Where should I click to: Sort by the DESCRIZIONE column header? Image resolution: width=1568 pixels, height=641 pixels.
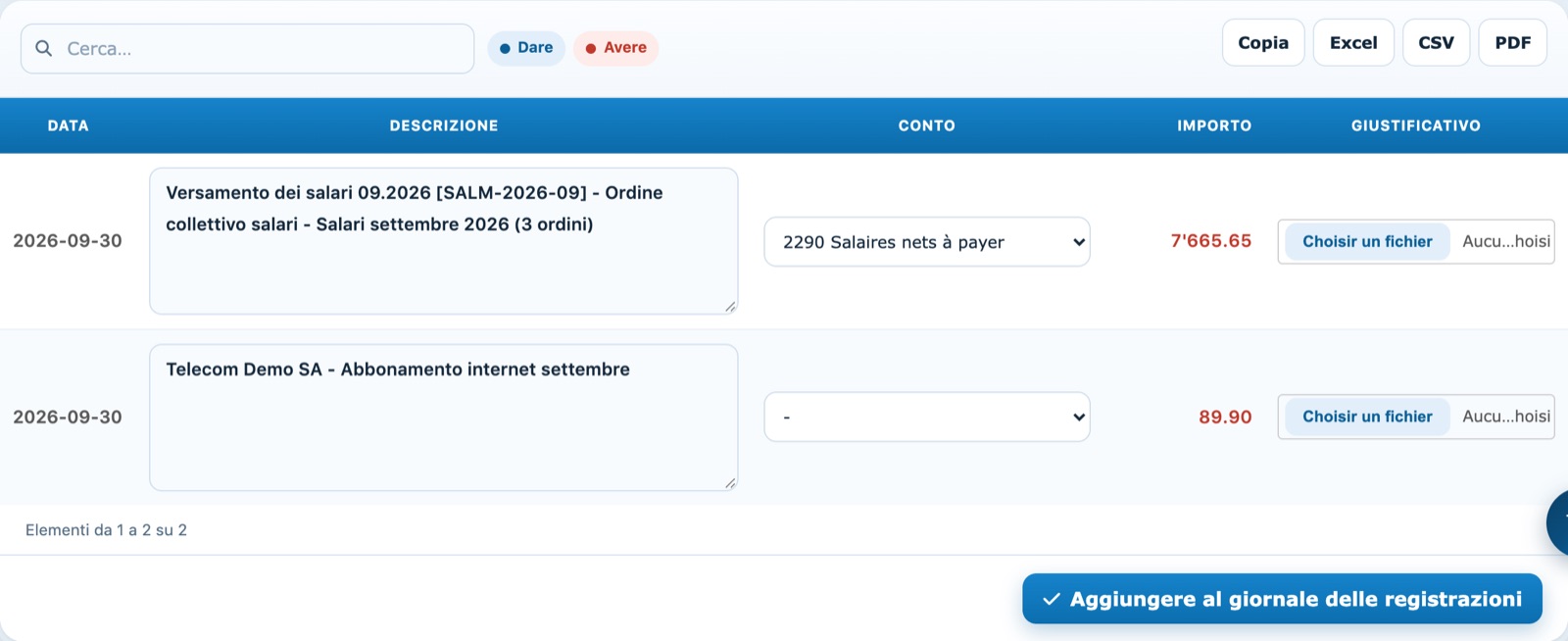(x=444, y=125)
